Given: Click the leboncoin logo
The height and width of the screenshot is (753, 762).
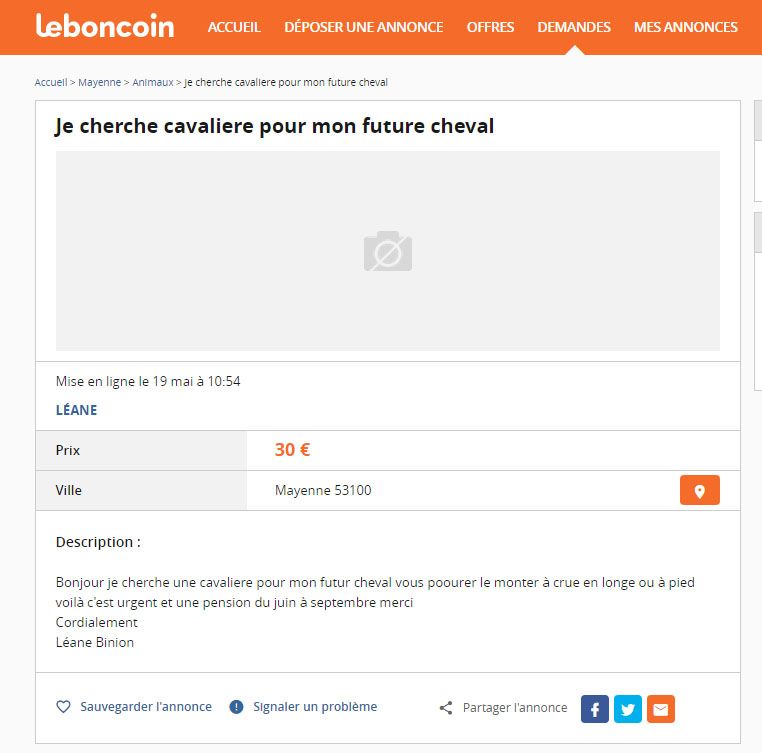Looking at the screenshot, I should click(104, 27).
